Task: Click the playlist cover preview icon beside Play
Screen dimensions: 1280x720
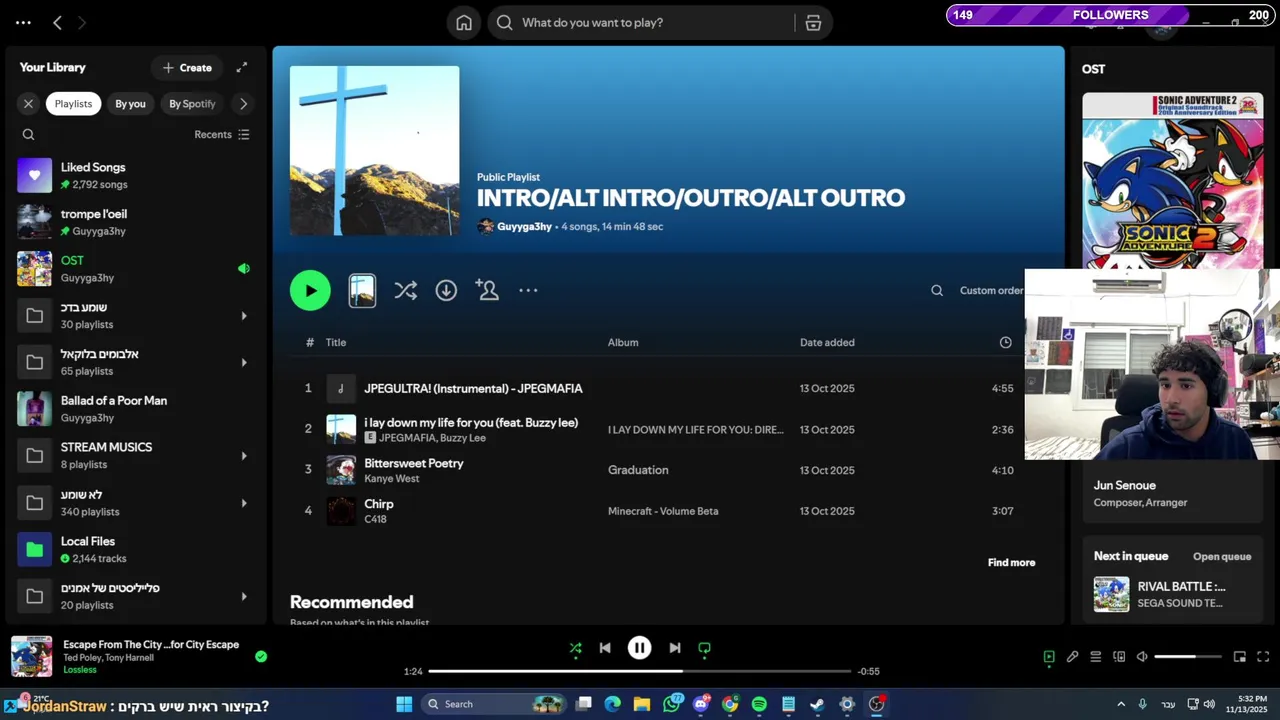Action: [362, 291]
